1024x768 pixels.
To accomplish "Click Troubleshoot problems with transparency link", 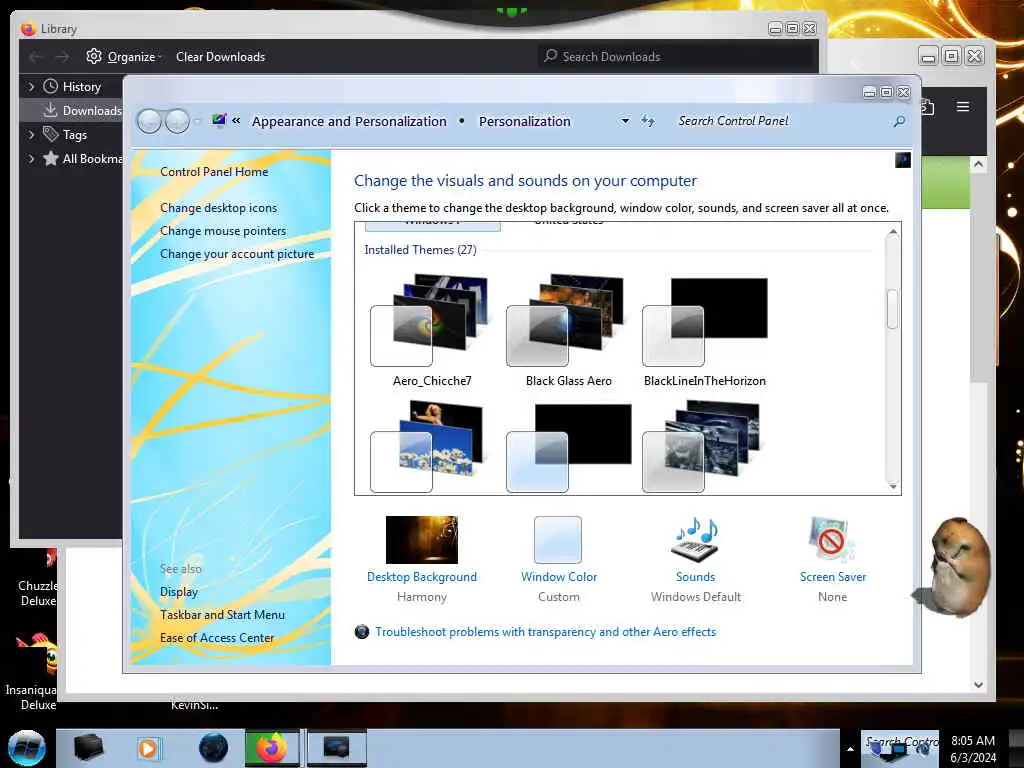I will tap(545, 632).
